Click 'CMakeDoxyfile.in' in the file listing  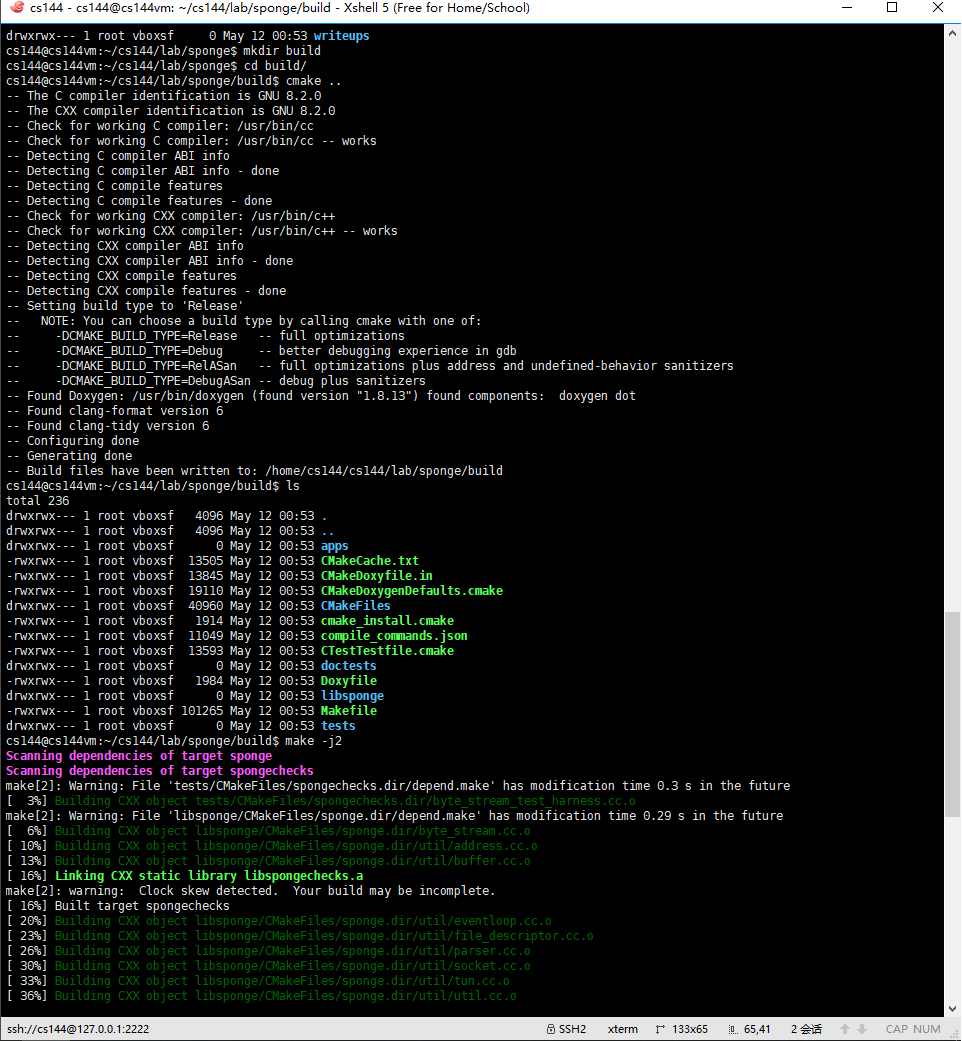[x=376, y=576]
